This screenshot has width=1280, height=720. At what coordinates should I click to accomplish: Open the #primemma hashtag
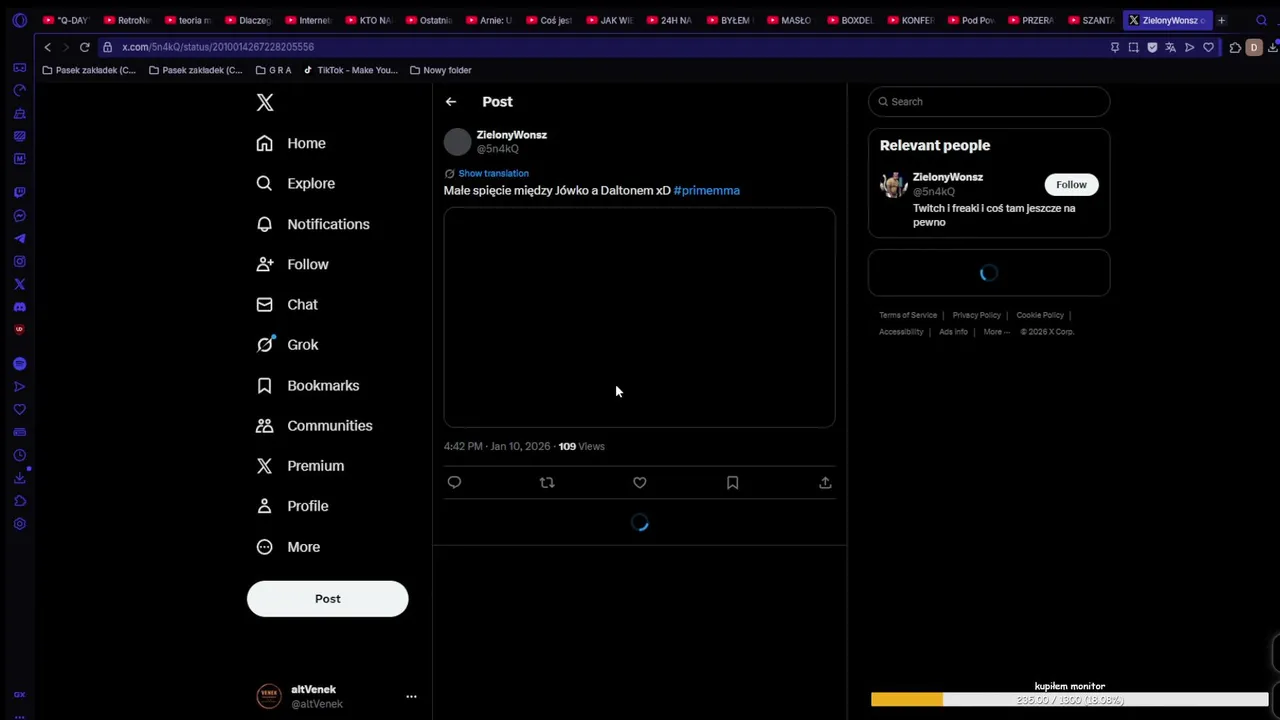tap(707, 190)
